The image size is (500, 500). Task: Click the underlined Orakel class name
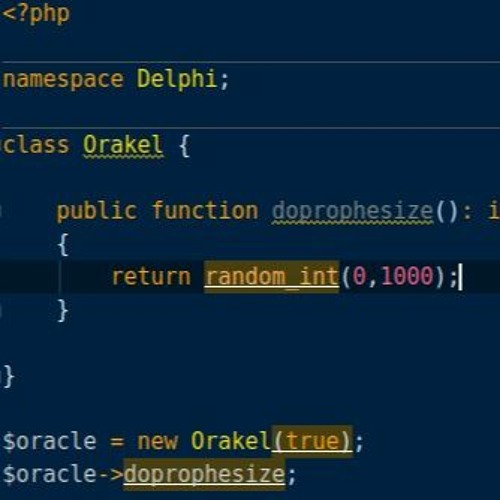(123, 145)
